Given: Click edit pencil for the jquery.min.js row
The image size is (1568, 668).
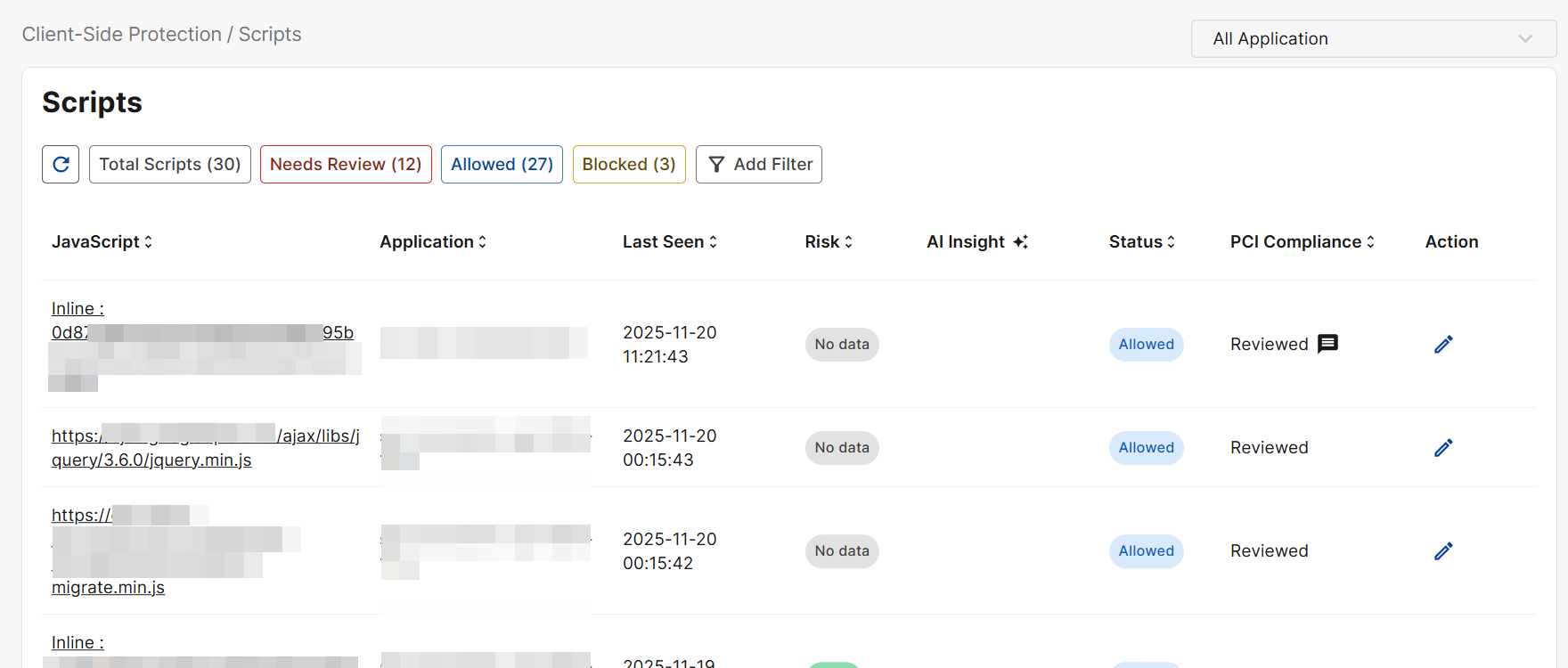Looking at the screenshot, I should [1443, 448].
